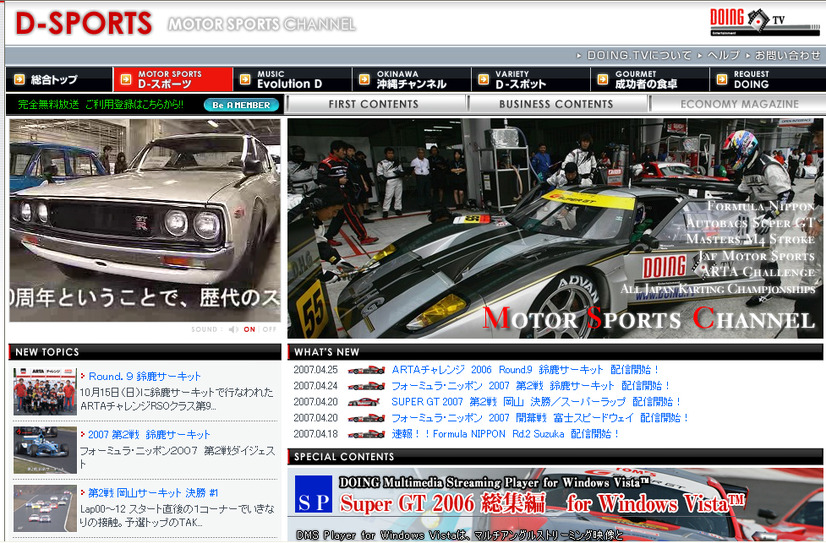Click 2007.04.25 date text
This screenshot has height=543, width=826.
pos(316,370)
